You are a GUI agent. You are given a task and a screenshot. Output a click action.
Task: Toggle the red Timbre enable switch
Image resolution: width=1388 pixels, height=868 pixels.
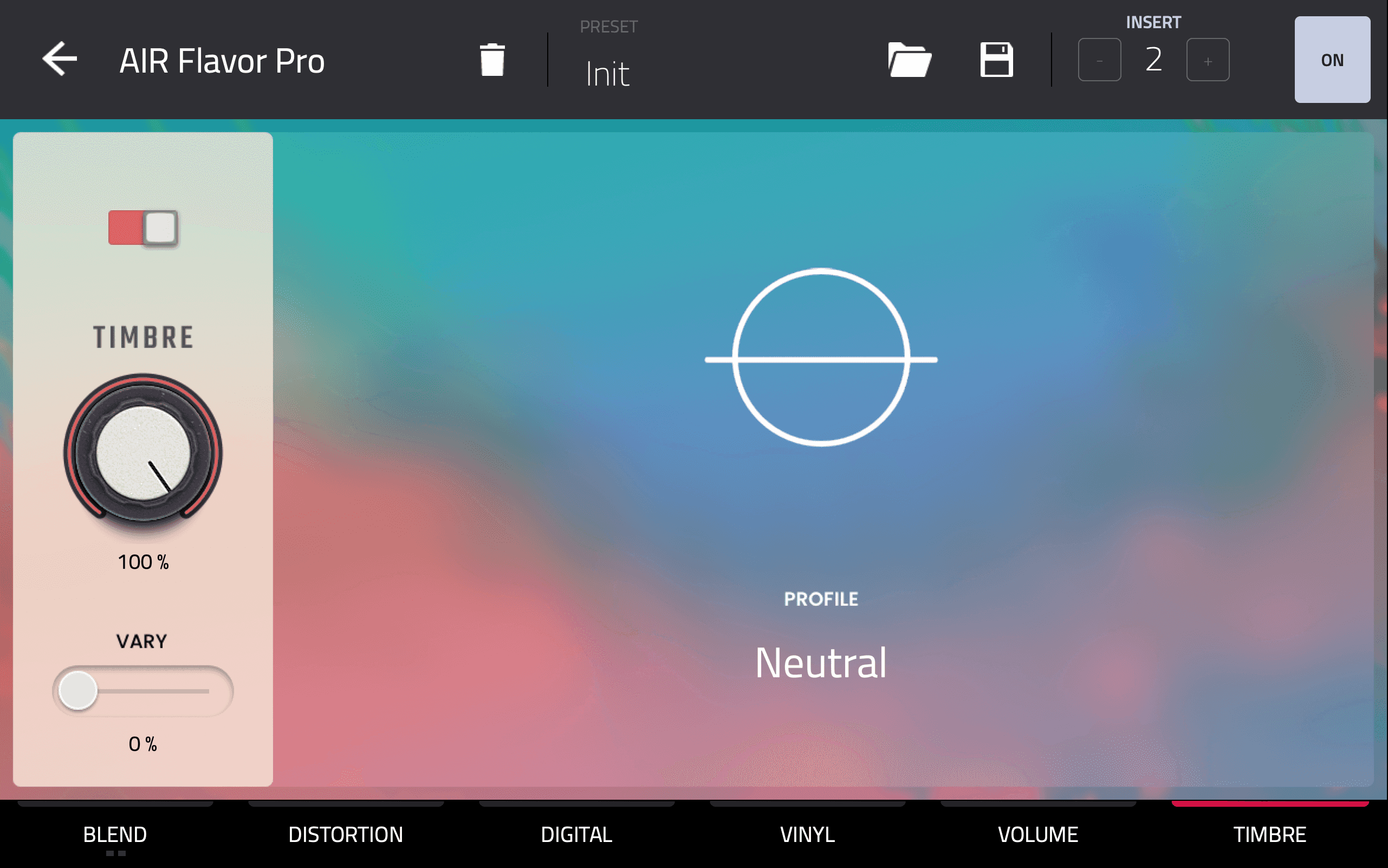(143, 228)
